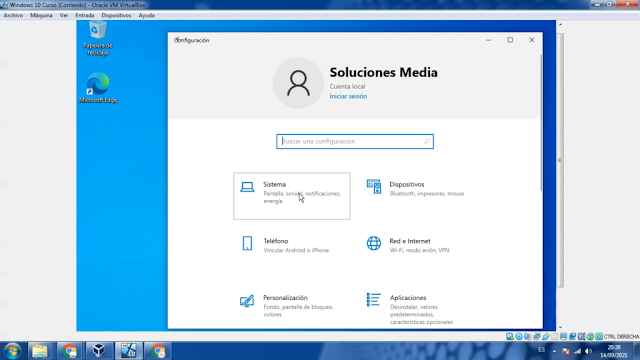Click the VirtualBox hard disk status icon
Viewport: 640px width, 360px height.
[510, 337]
